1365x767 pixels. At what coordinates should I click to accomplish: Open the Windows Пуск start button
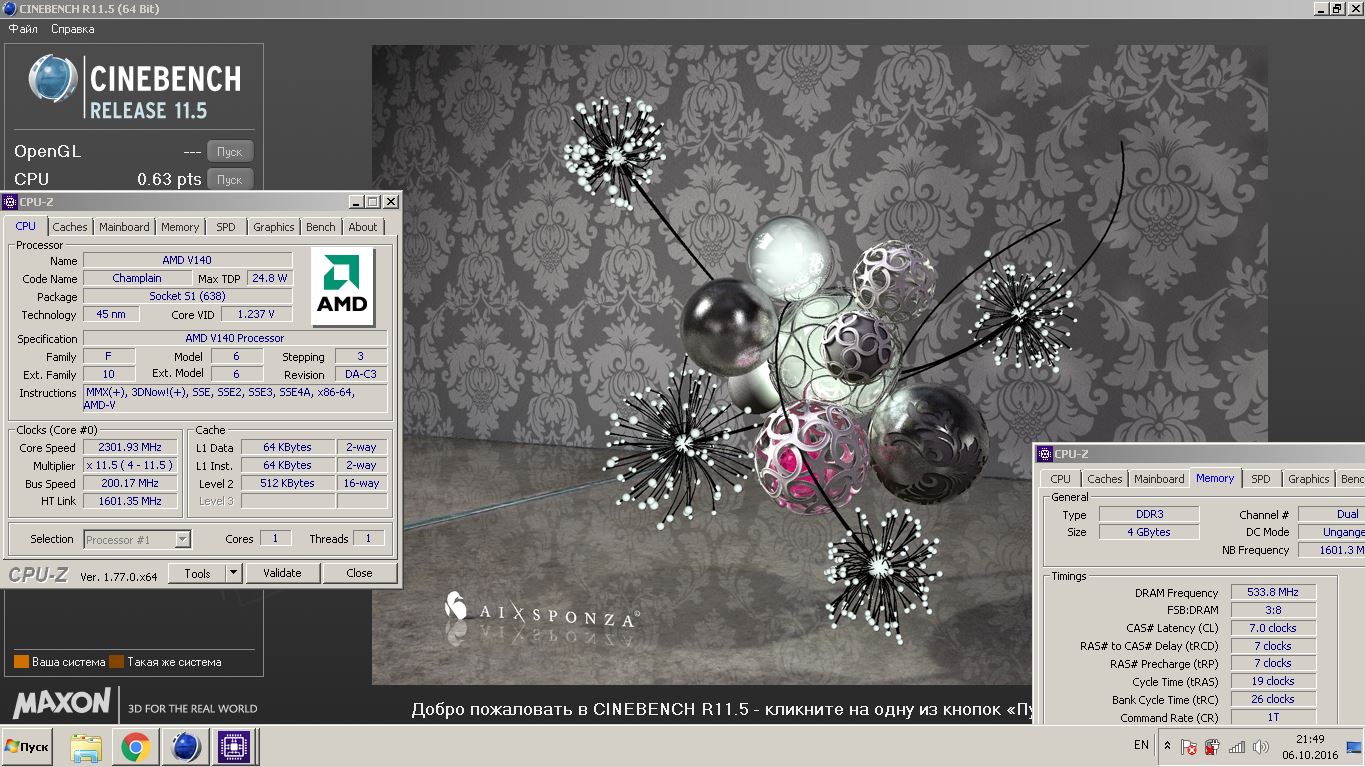click(x=27, y=747)
